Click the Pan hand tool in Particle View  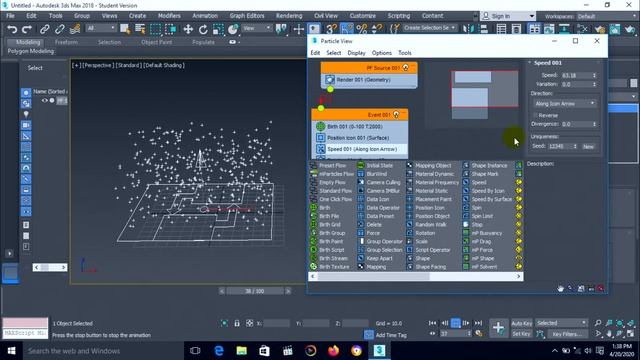pos(560,289)
